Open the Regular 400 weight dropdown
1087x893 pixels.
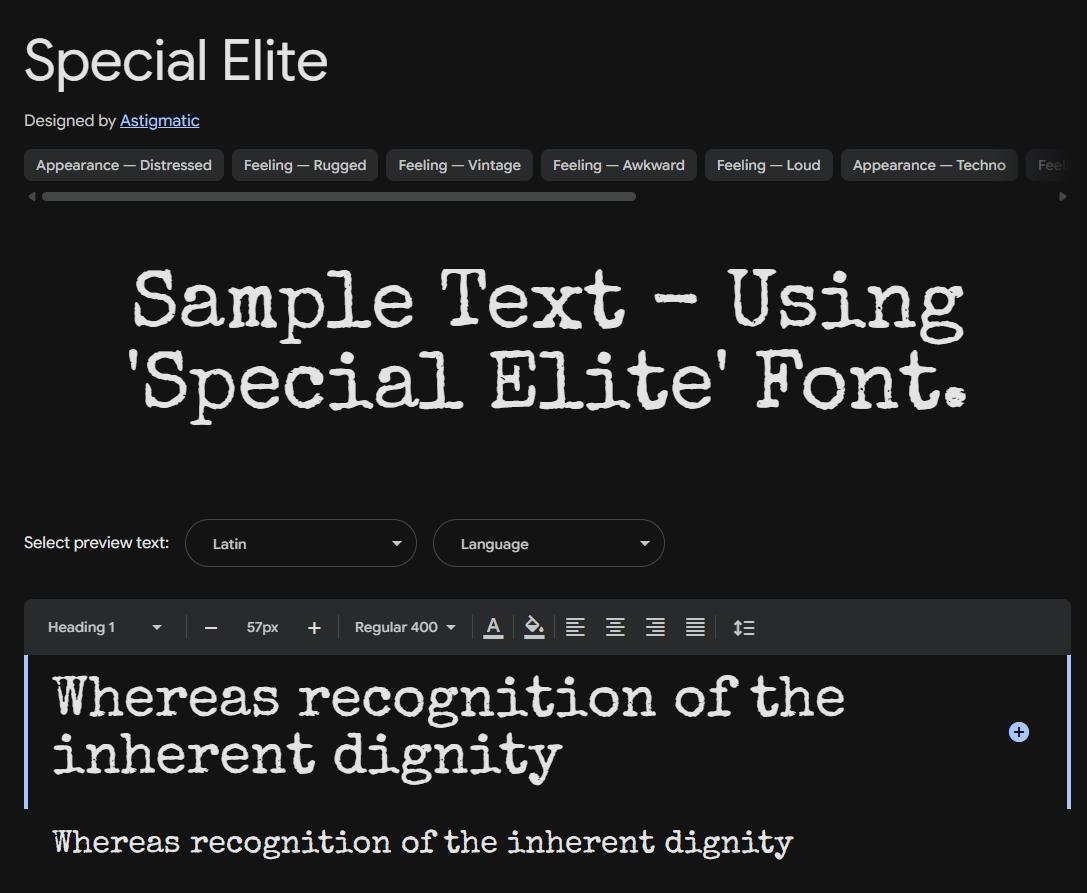click(x=405, y=627)
